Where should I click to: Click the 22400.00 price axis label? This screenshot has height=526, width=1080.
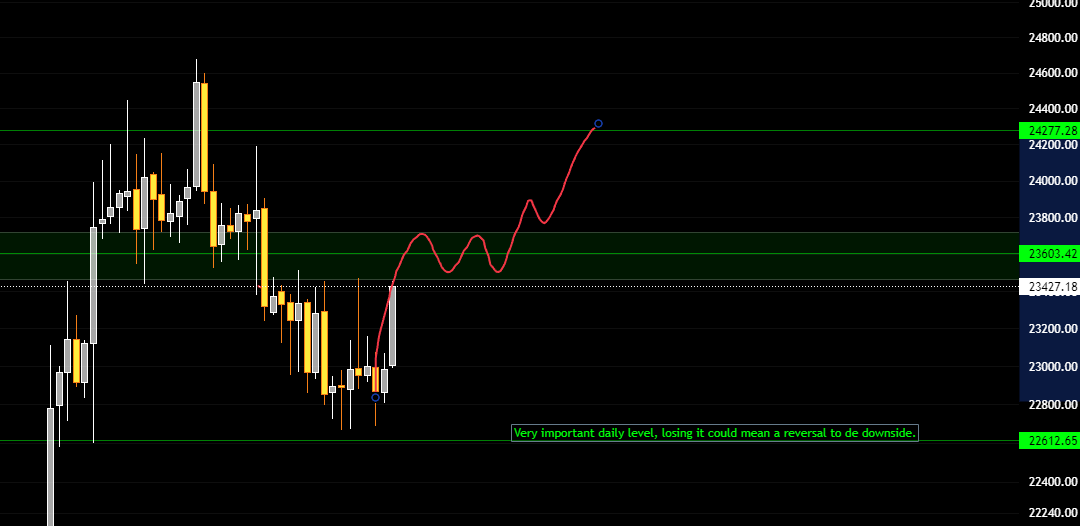coord(1052,481)
